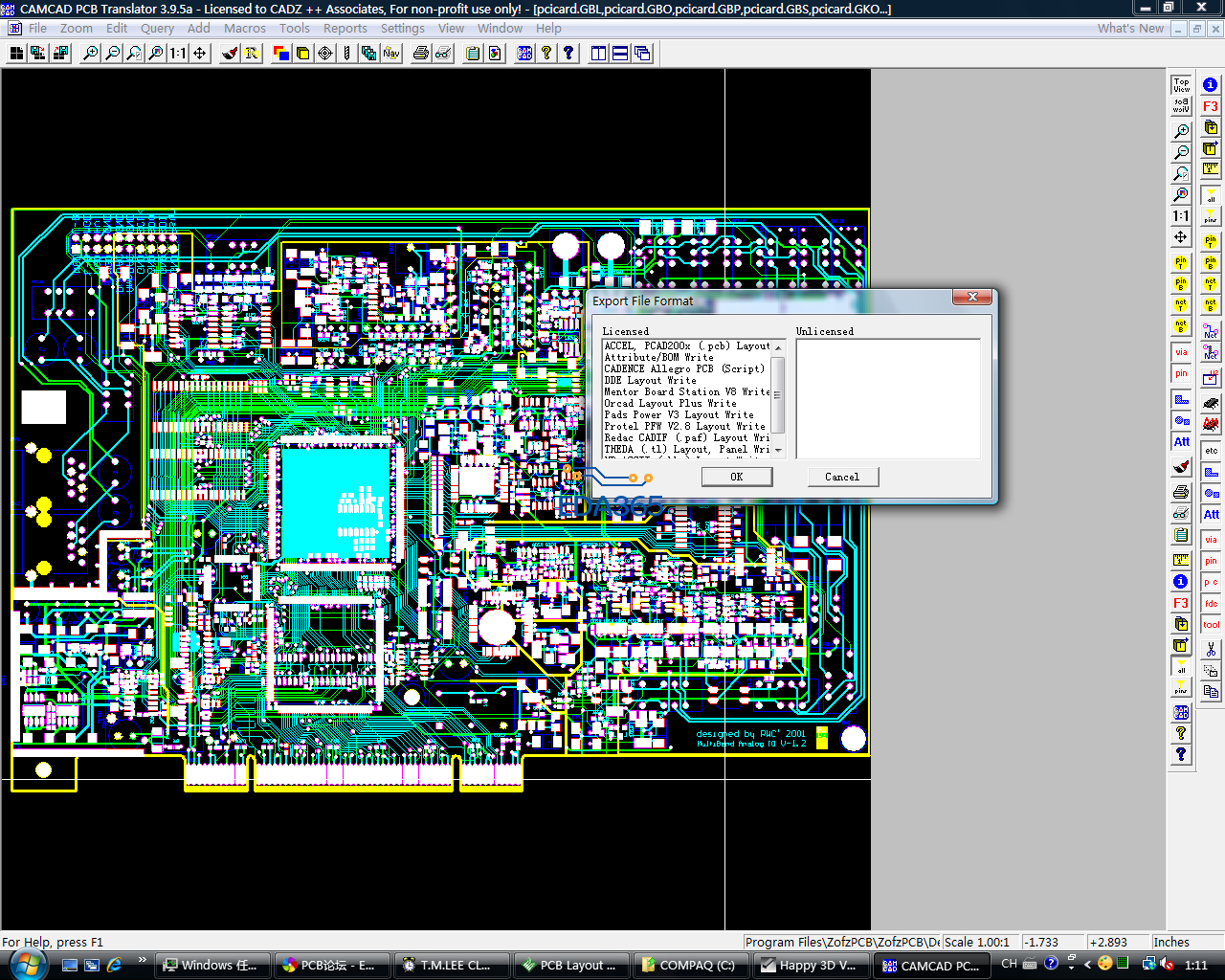Screen dimensions: 1225x980
Task: Switch to PCB Layout taskbar window
Action: (x=570, y=965)
